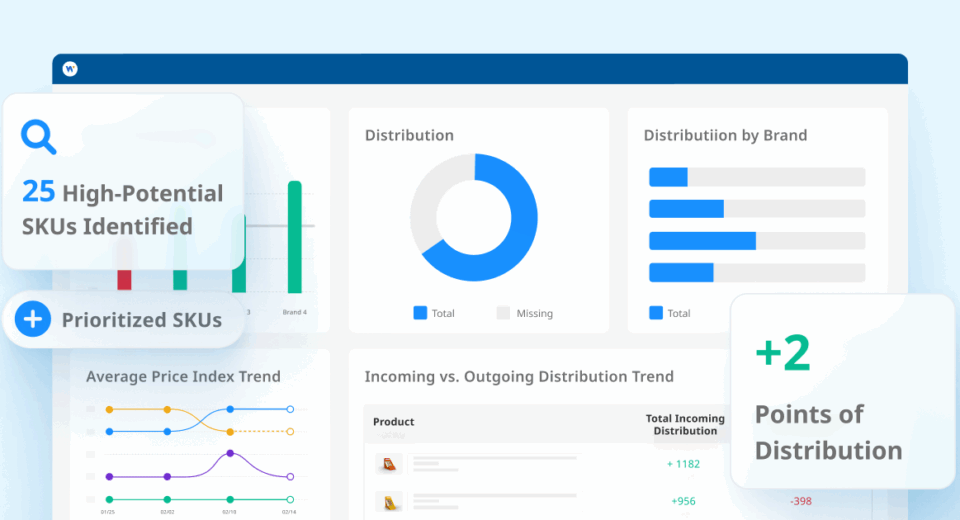The image size is (960, 520).
Task: Click the Product column header
Action: click(x=394, y=421)
